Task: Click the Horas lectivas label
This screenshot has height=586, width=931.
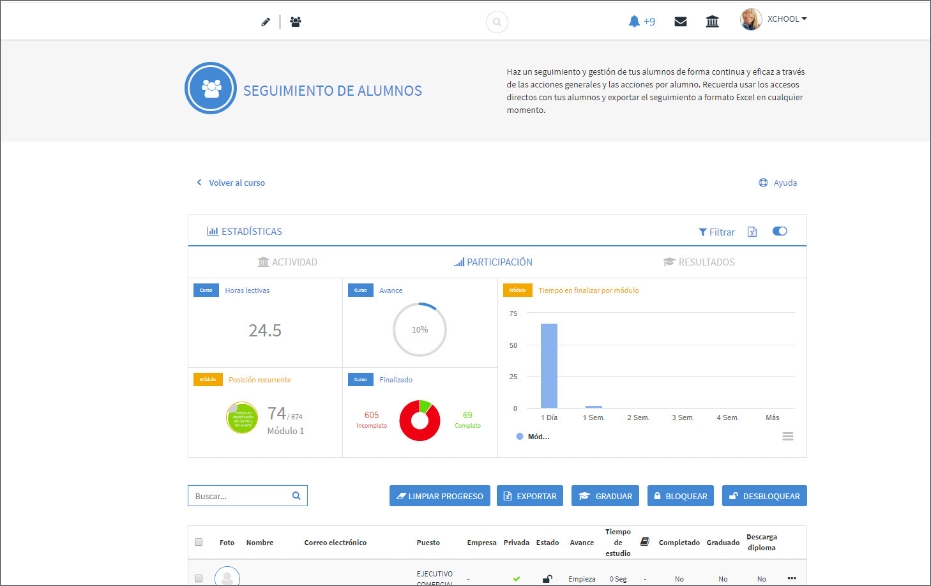Action: click(247, 290)
